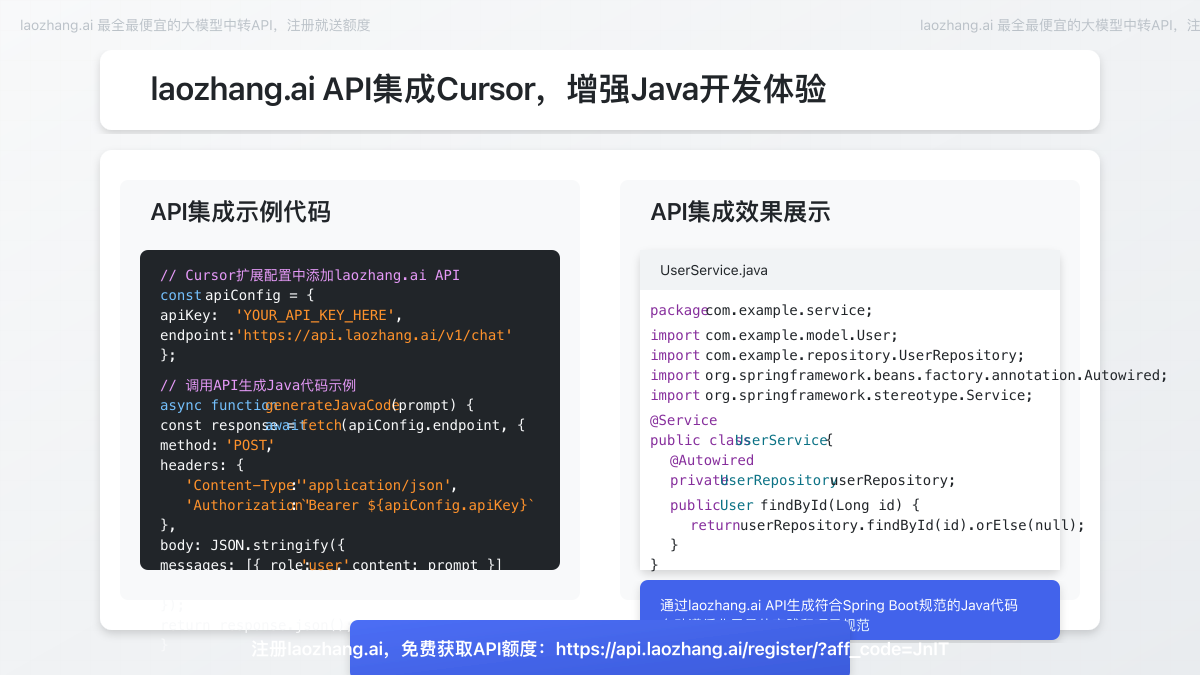Open the api.laozhang.ai register link in banner
The height and width of the screenshot is (675, 1200).
pyautogui.click(x=752, y=649)
